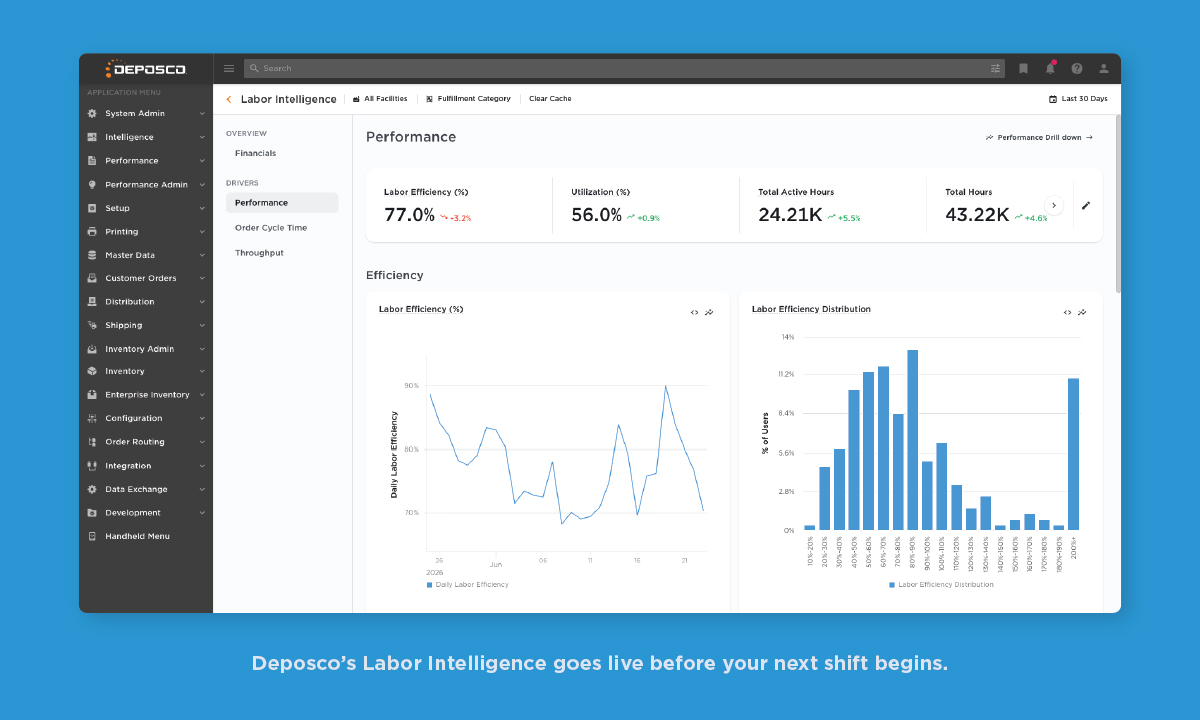This screenshot has width=1200, height=720.
Task: Click the Master Data sidebar icon
Action: click(92, 255)
